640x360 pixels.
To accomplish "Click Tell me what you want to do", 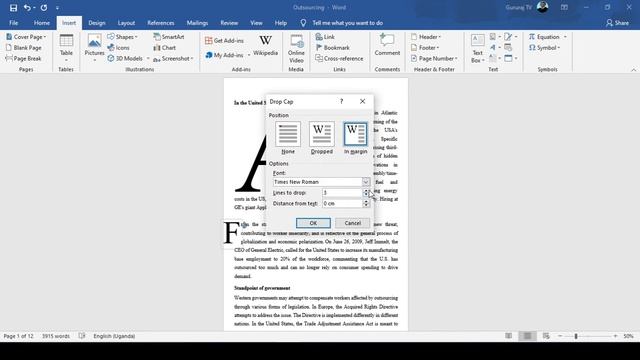I will click(x=347, y=23).
